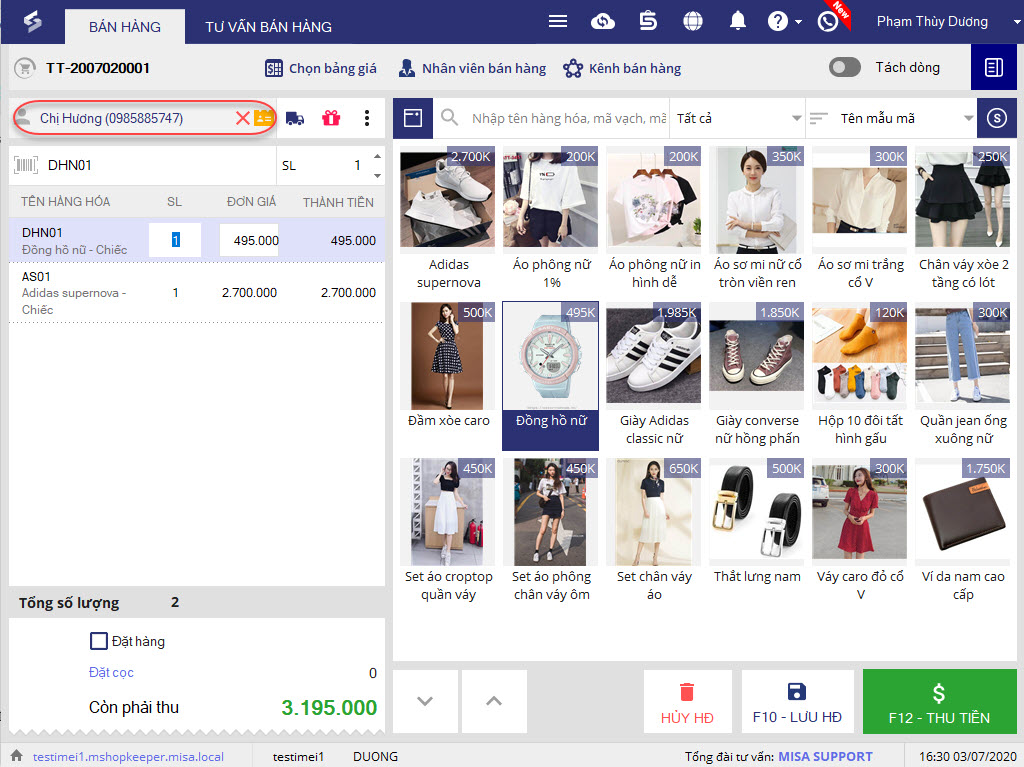Image resolution: width=1024 pixels, height=767 pixels.
Task: Open the hamburger menu icon
Action: [558, 21]
